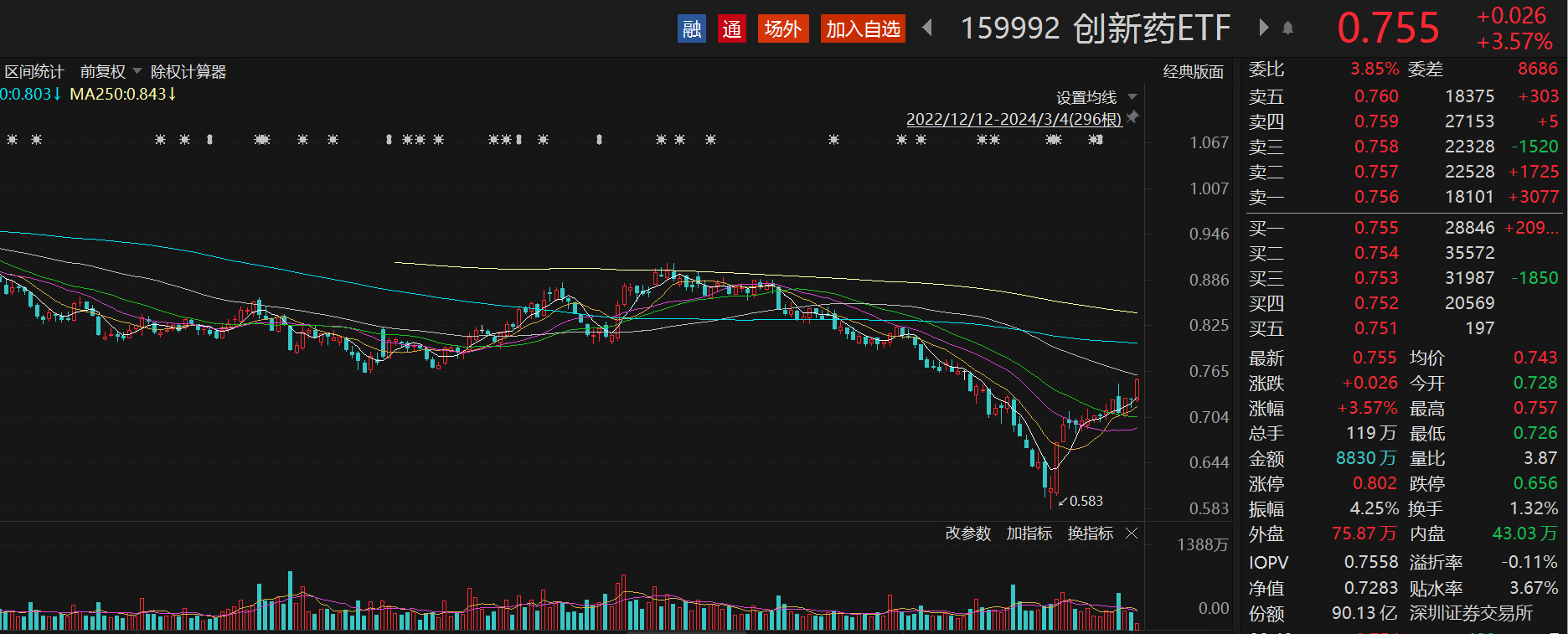The width and height of the screenshot is (1568, 634).
Task: Go to next stock with right arrow
Action: coord(1263,28)
